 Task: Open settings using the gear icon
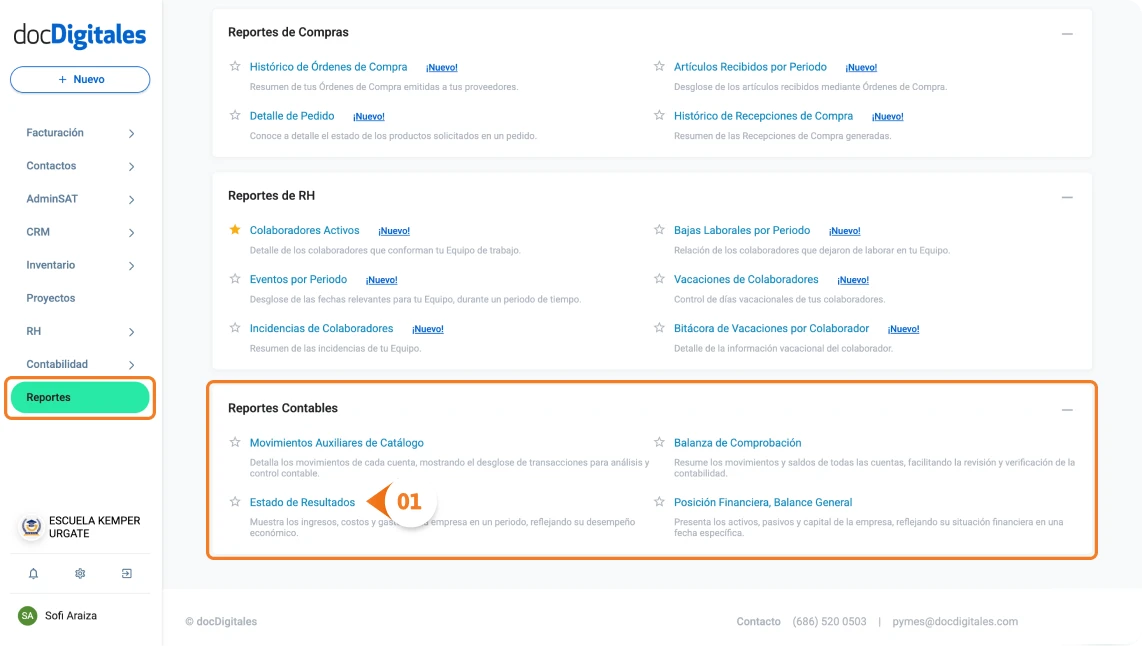pyautogui.click(x=79, y=573)
